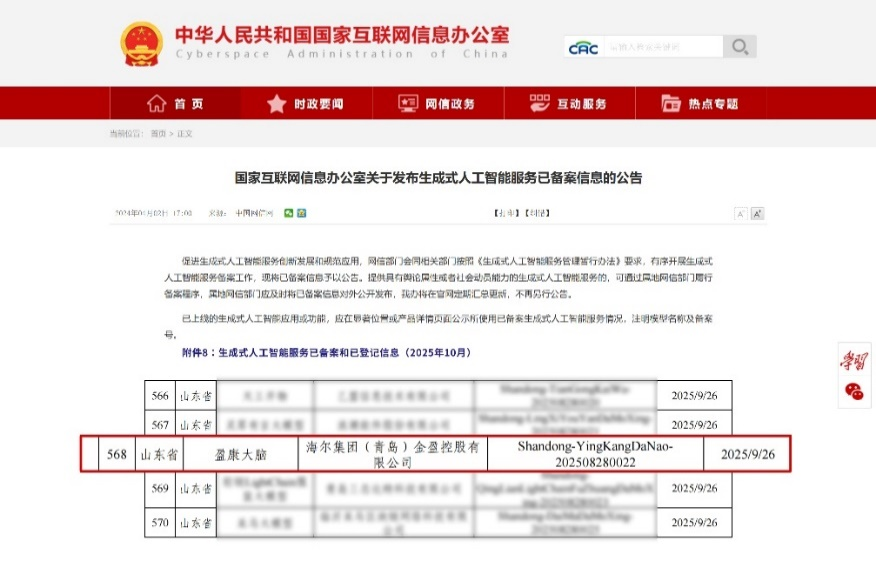Decrease font size with small A button
This screenshot has width=876, height=574.
pos(740,213)
